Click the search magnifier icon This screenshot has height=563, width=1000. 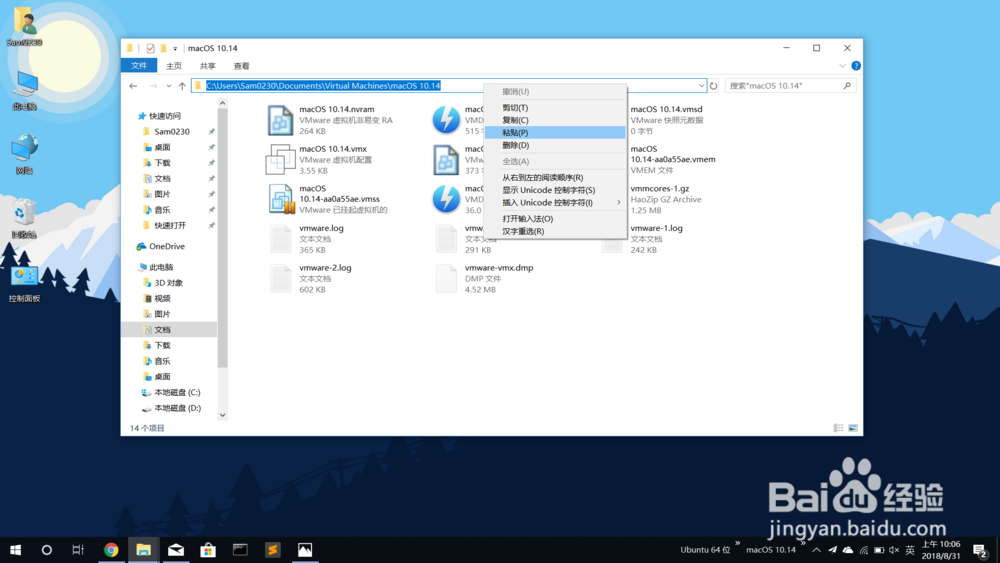pyautogui.click(x=847, y=85)
